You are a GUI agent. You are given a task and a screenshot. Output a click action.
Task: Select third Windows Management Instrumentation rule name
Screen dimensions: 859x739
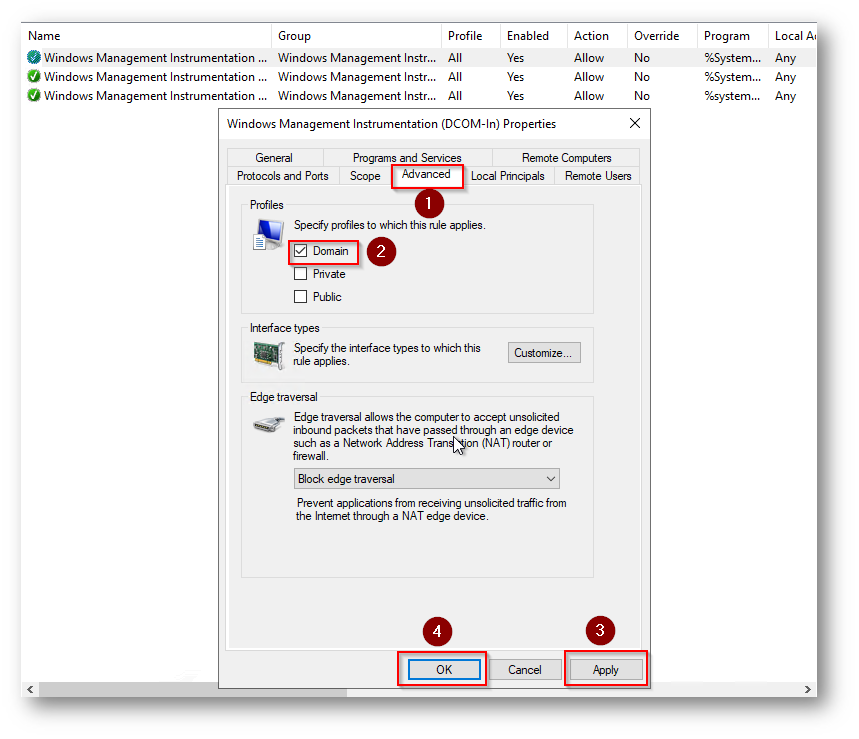(x=155, y=95)
